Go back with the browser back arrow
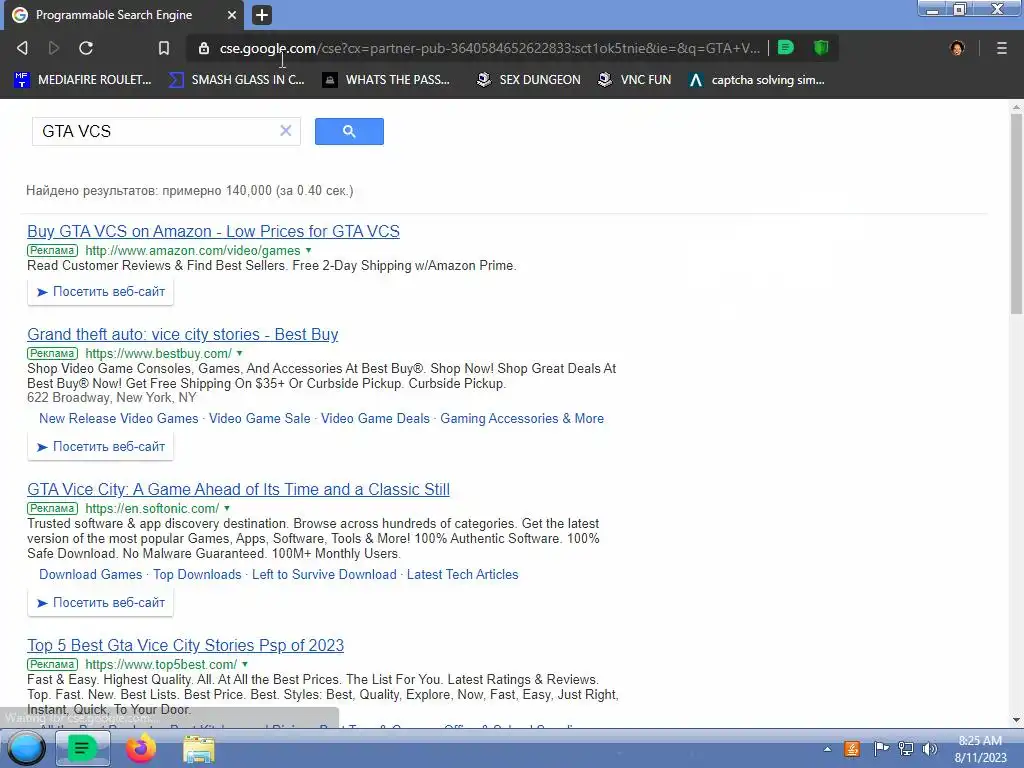This screenshot has height=768, width=1024. pyautogui.click(x=22, y=48)
